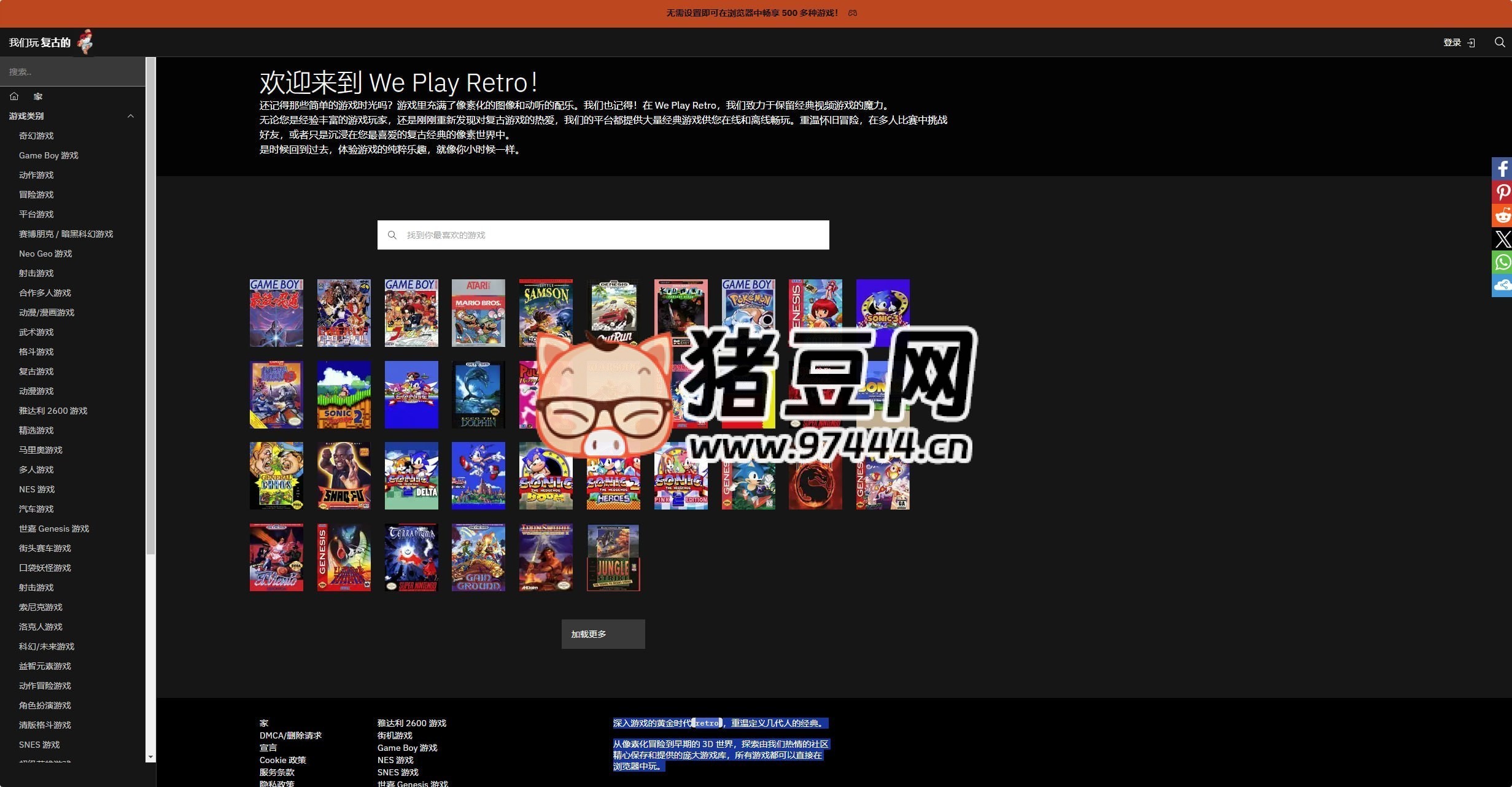
Task: Open the 隐私政策 footer link
Action: click(x=277, y=783)
